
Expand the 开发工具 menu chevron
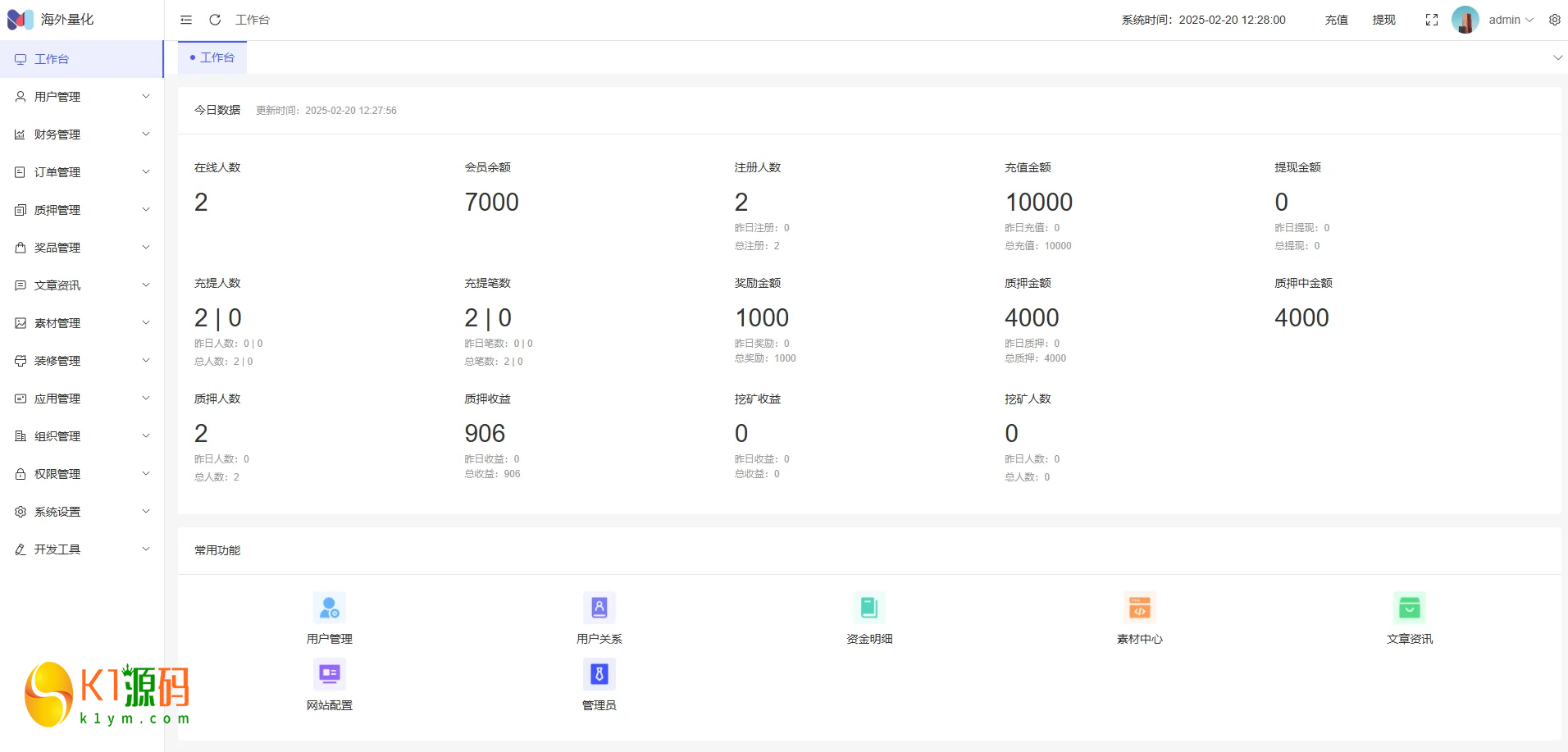coord(146,549)
